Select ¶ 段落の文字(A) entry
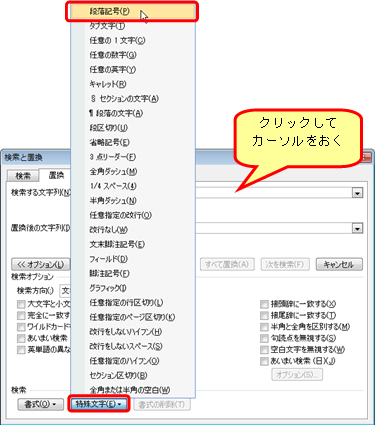 [x=132, y=113]
